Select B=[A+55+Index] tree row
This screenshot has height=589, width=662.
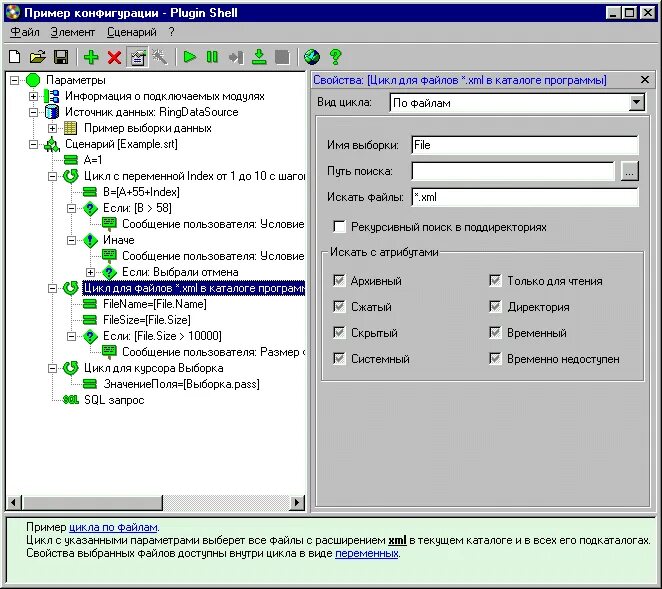141,192
